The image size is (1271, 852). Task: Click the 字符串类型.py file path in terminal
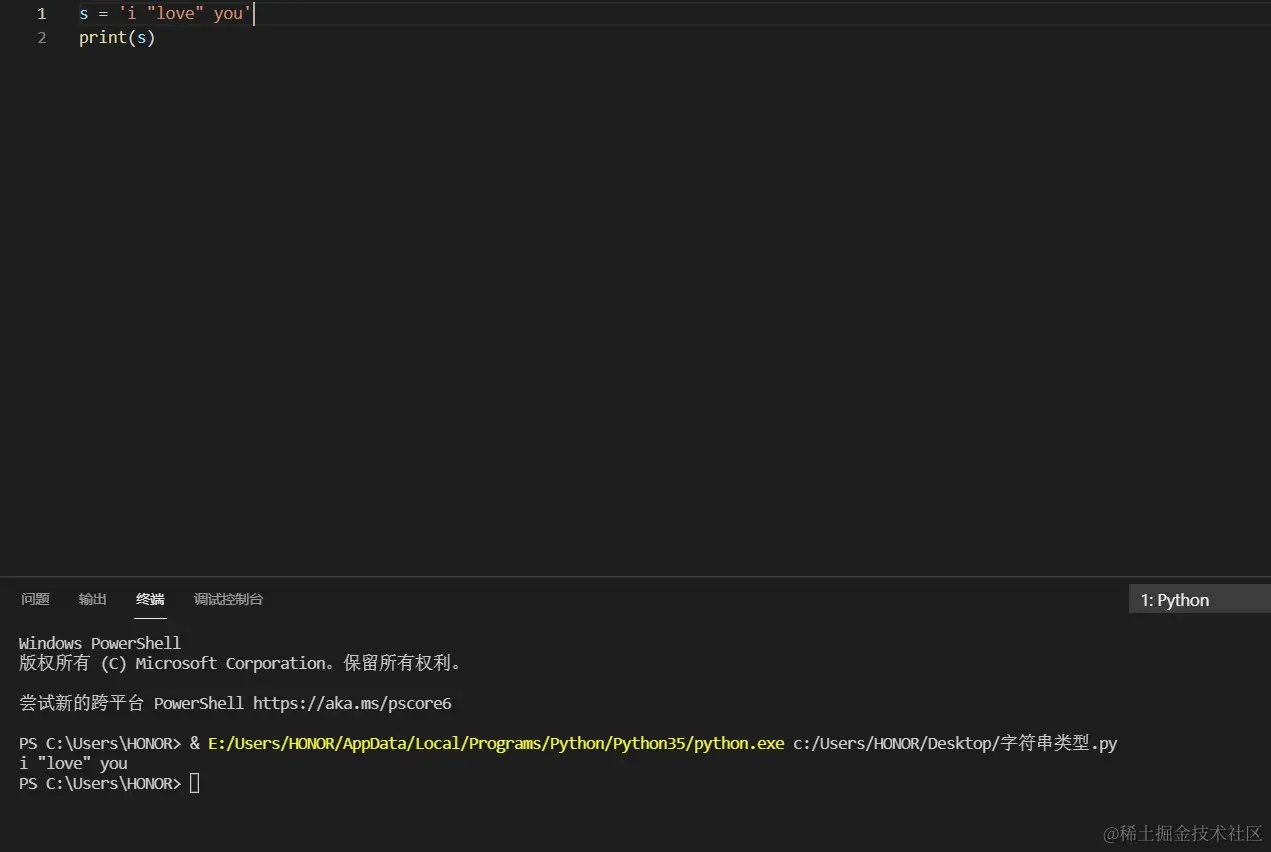[955, 743]
